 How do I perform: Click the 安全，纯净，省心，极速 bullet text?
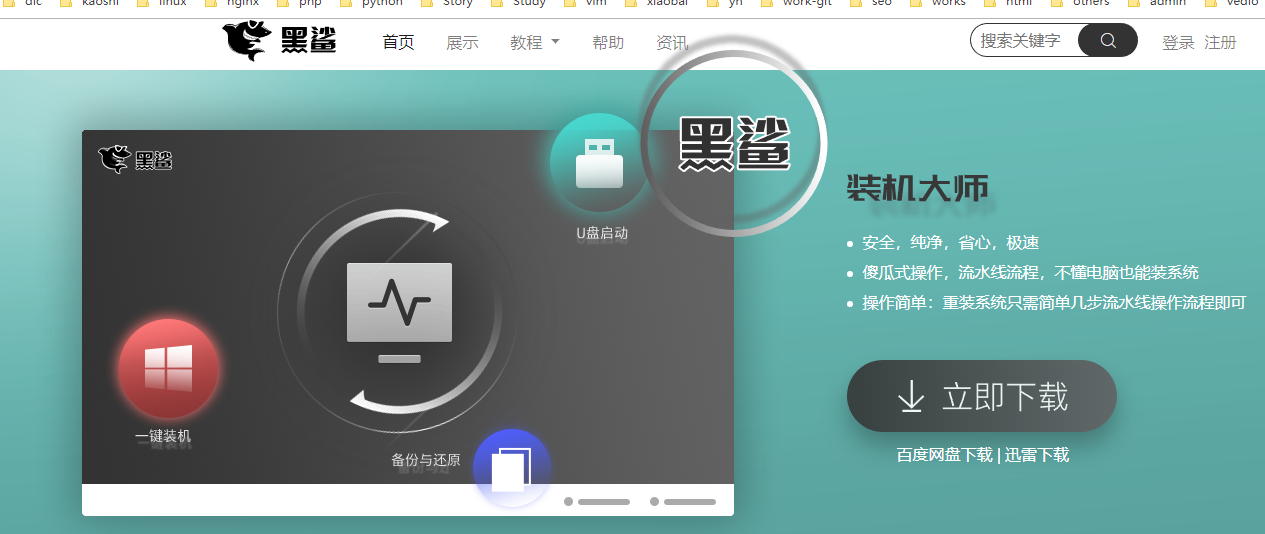[950, 242]
